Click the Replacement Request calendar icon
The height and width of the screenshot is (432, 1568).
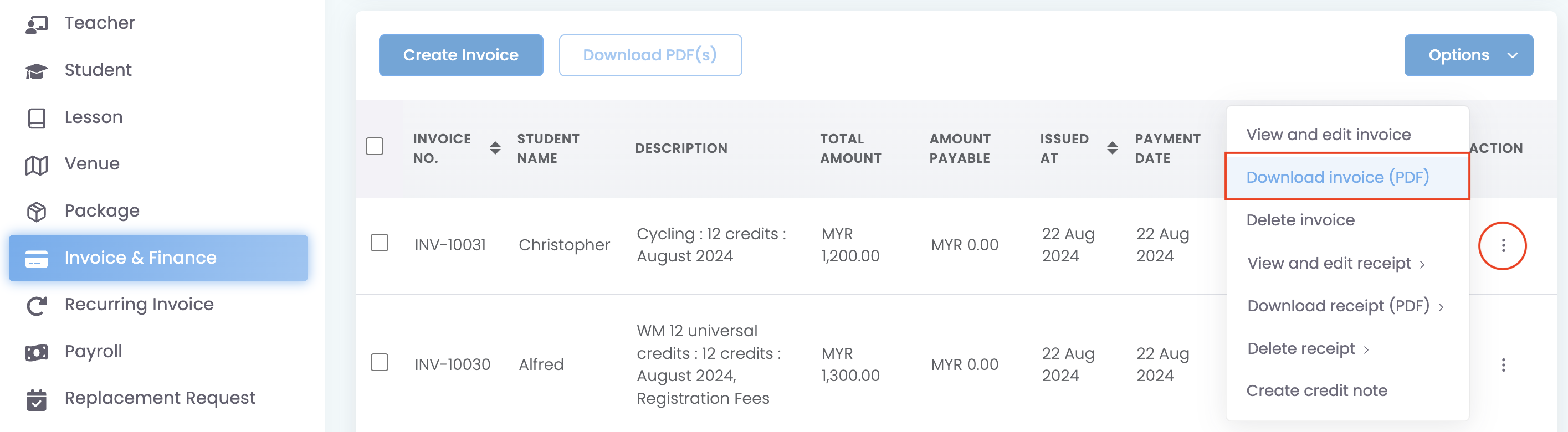point(37,399)
